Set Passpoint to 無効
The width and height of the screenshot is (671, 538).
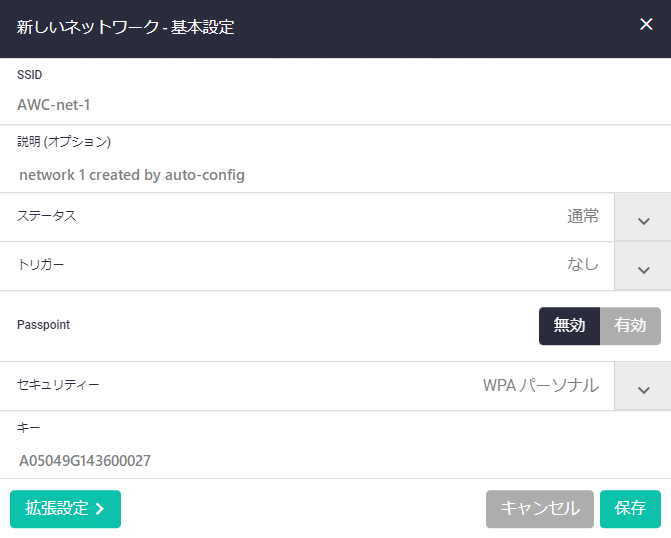pos(569,326)
